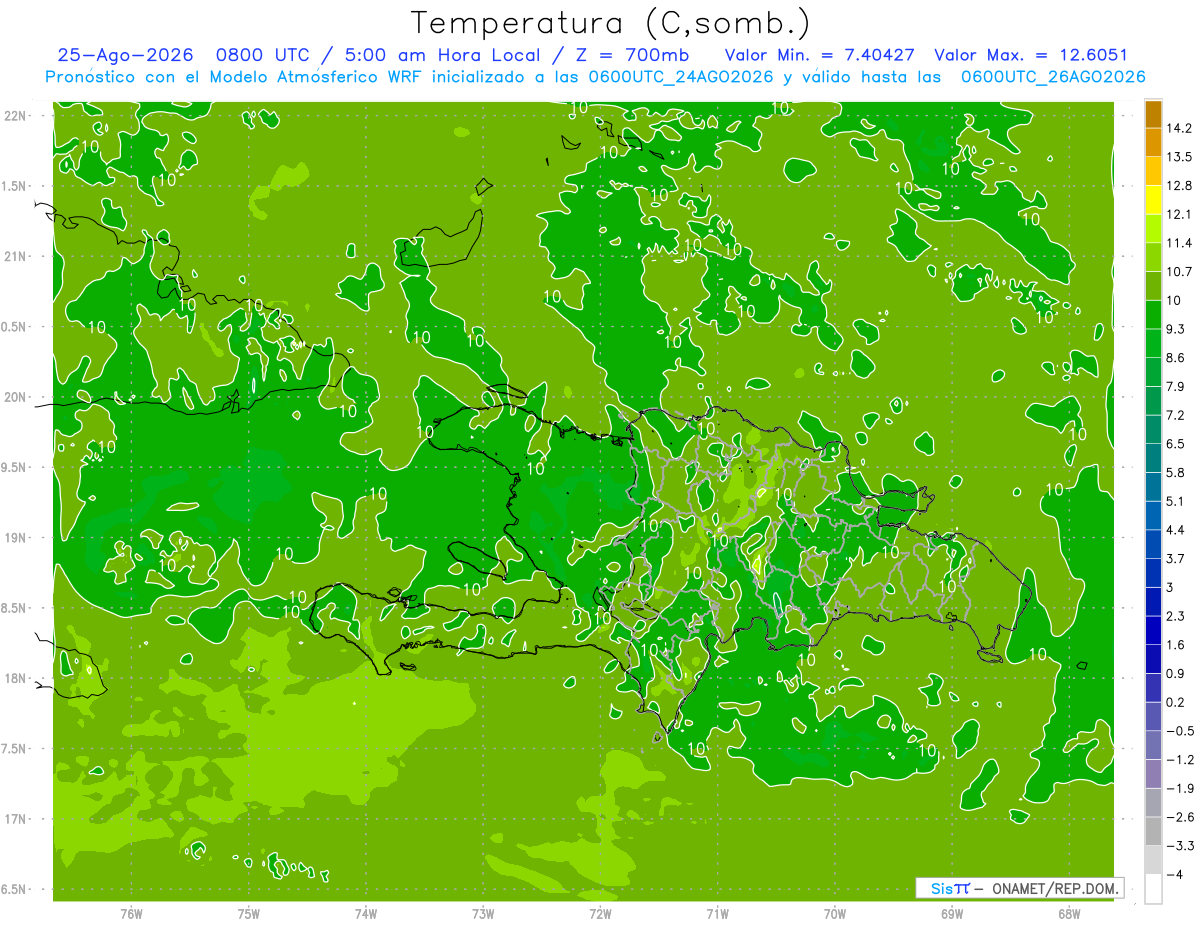The height and width of the screenshot is (927, 1200).
Task: Click the '71W' longitude axis label
Action: (717, 915)
